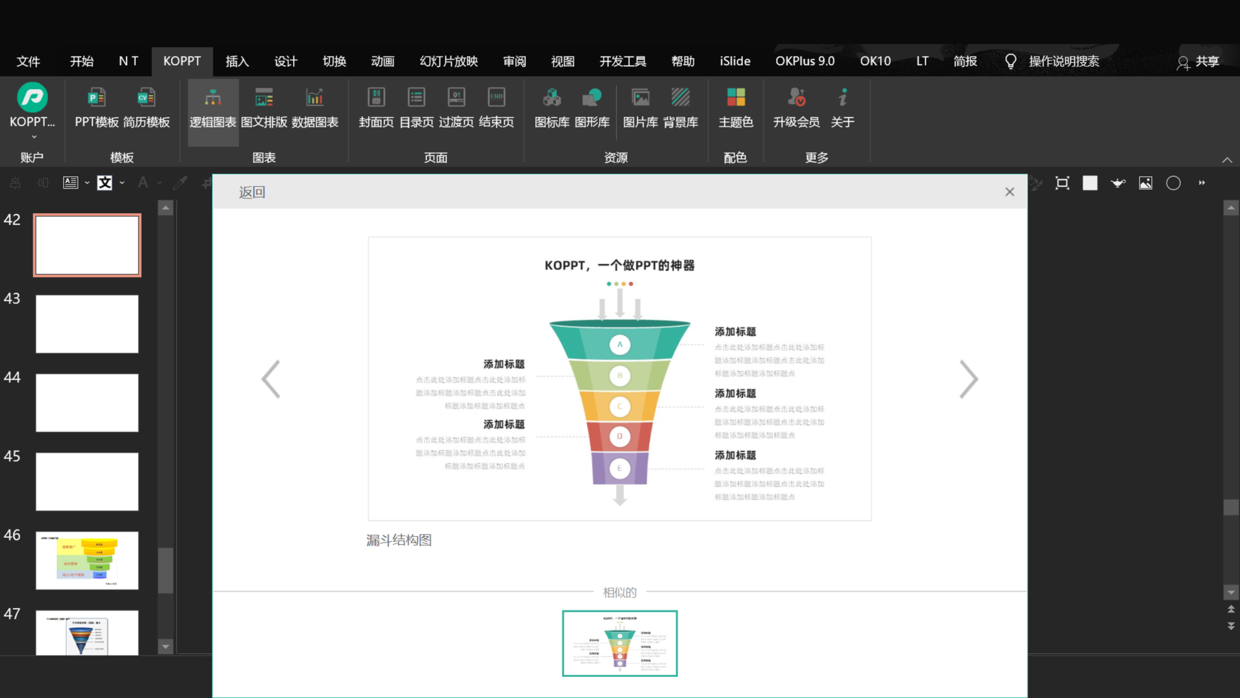Select the eyedropper tool icon
The width and height of the screenshot is (1240, 698).
click(180, 183)
